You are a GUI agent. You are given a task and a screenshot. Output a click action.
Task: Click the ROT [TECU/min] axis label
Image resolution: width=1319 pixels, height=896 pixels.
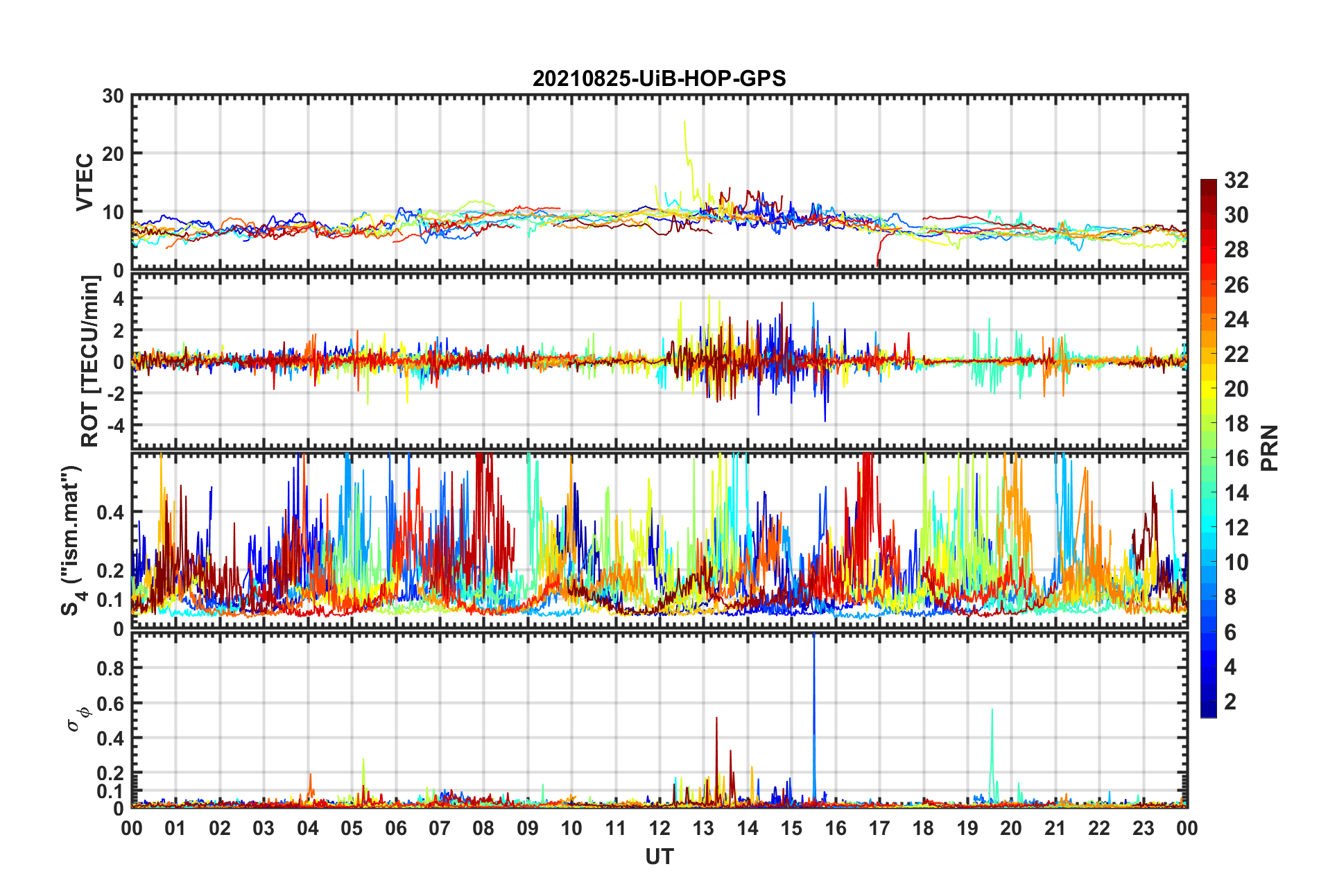tap(89, 361)
